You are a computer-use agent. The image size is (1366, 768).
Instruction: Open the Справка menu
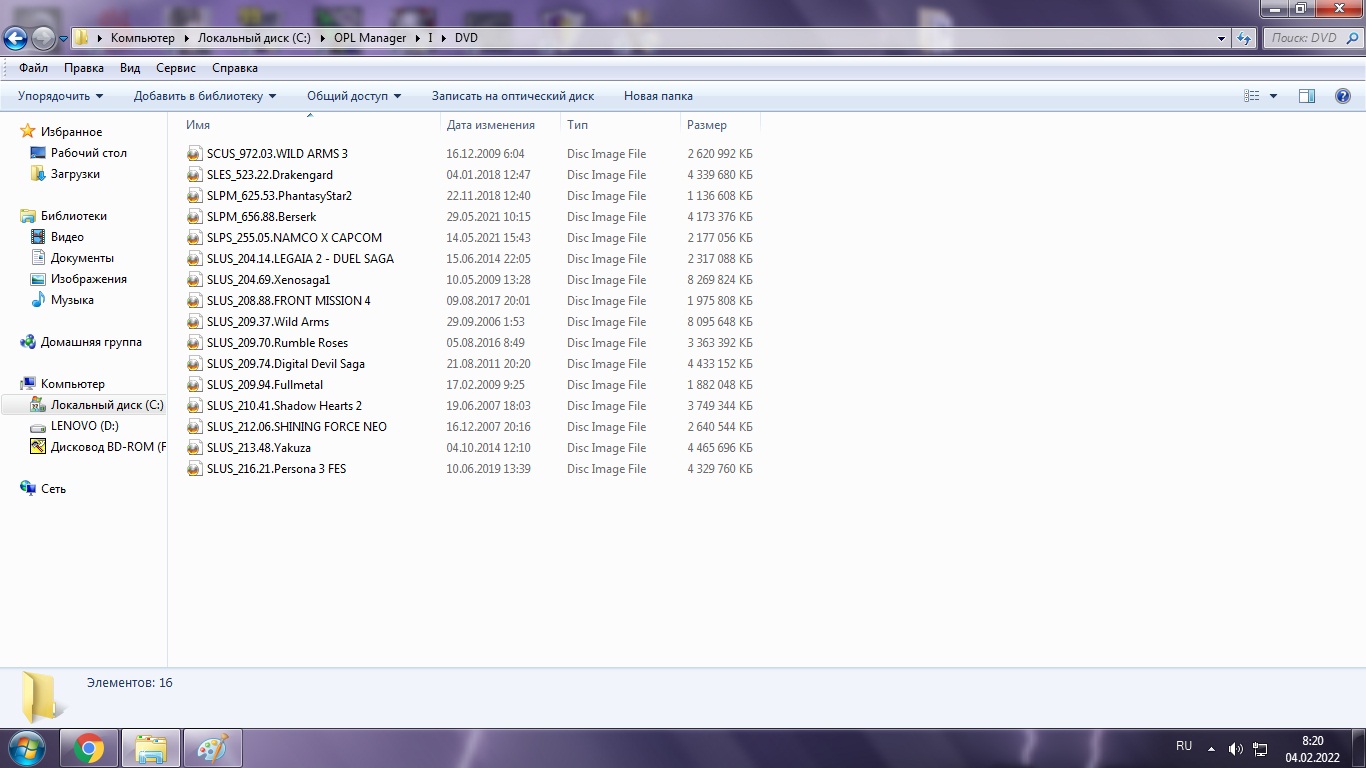235,68
